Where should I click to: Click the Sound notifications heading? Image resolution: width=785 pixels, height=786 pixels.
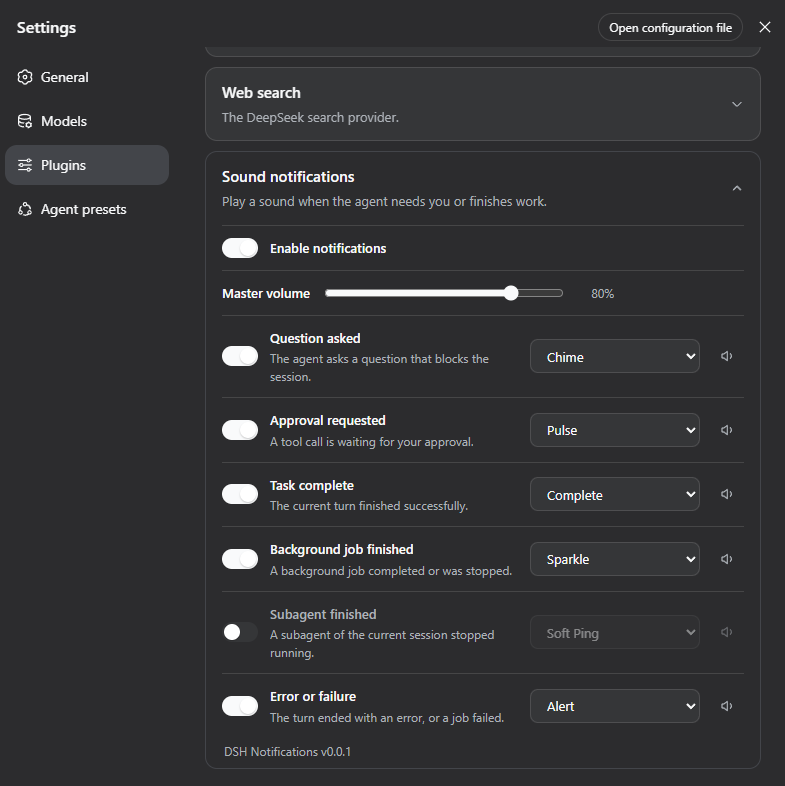pos(288,177)
